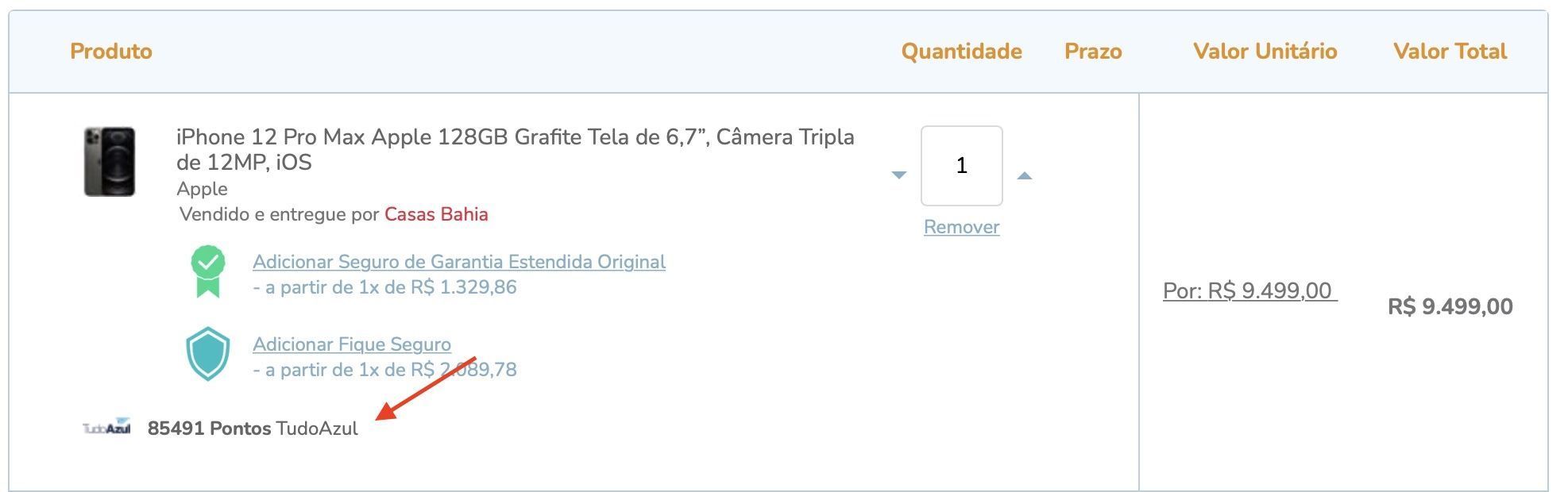1568x492 pixels.
Task: Decrease quantity with the down arrow
Action: click(898, 175)
